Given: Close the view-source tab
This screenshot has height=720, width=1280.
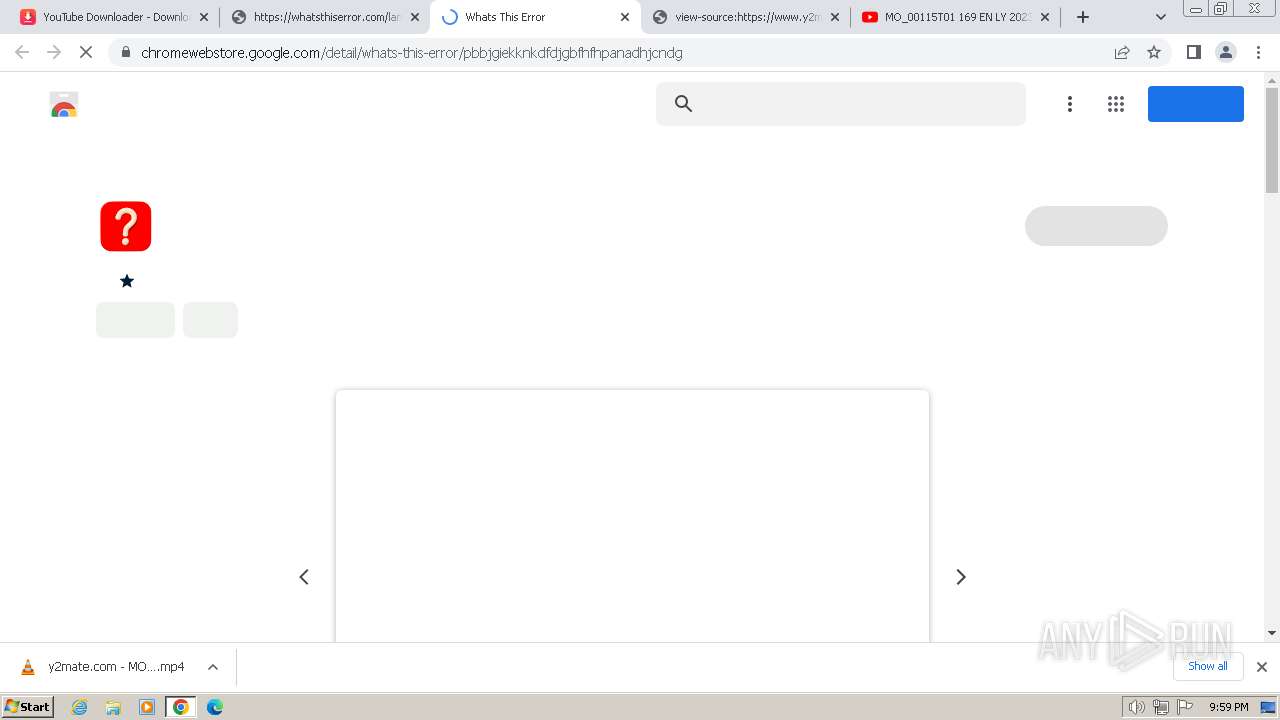Looking at the screenshot, I should point(835,17).
